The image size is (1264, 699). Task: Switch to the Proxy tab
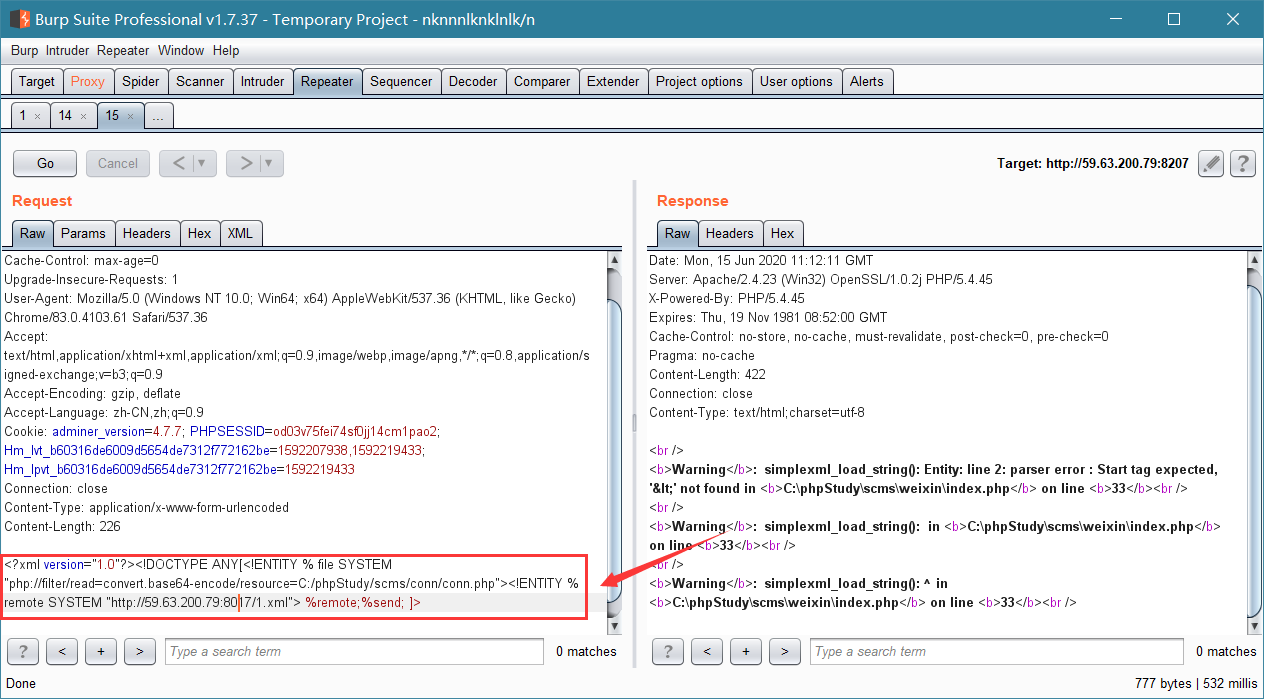88,81
